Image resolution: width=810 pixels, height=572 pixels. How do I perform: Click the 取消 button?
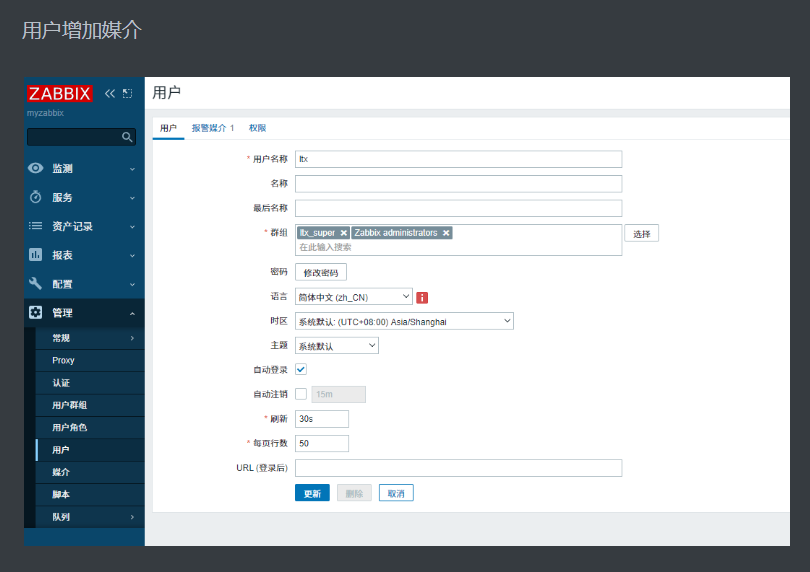tap(396, 493)
